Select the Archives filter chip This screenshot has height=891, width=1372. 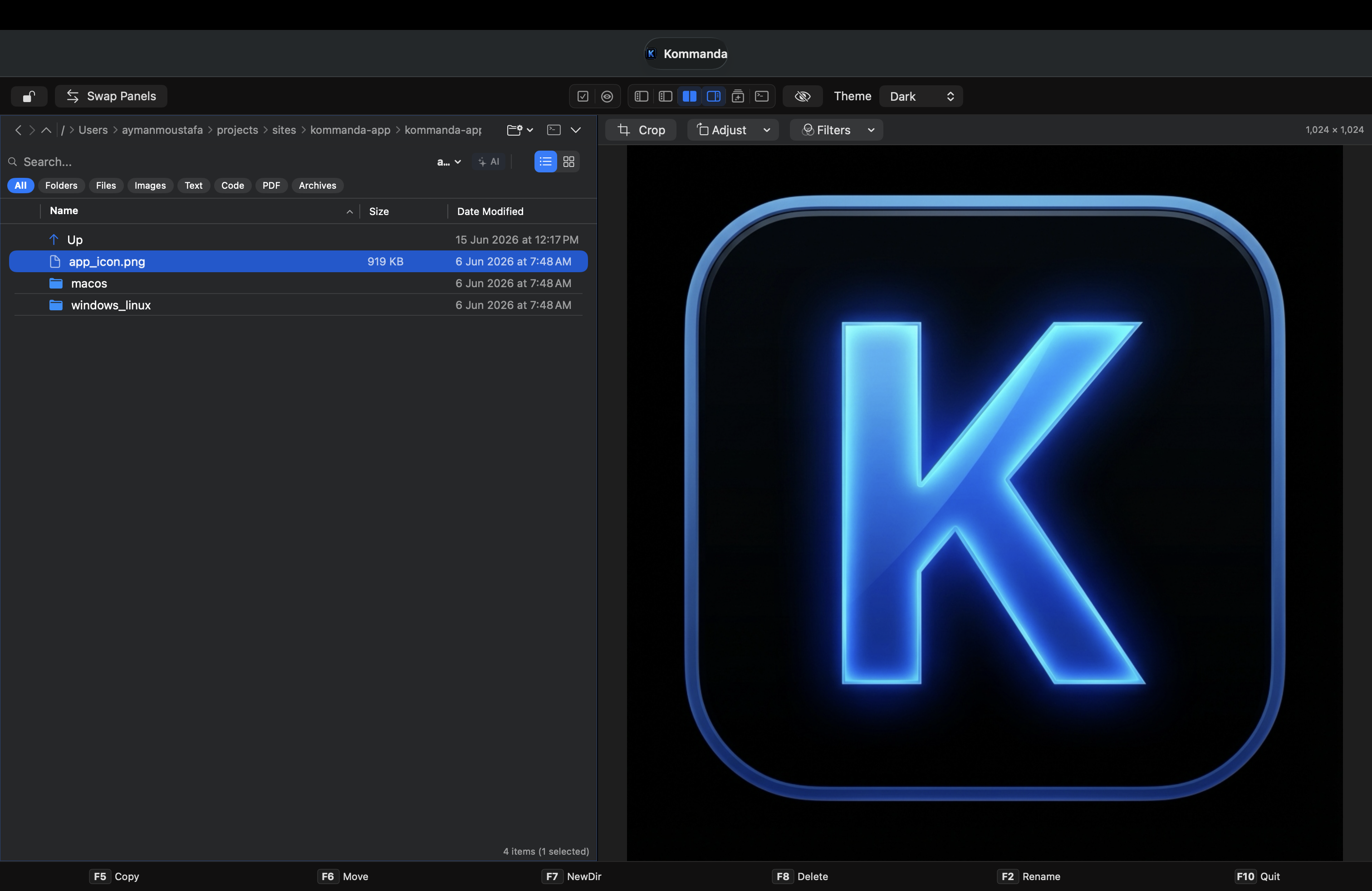click(318, 186)
